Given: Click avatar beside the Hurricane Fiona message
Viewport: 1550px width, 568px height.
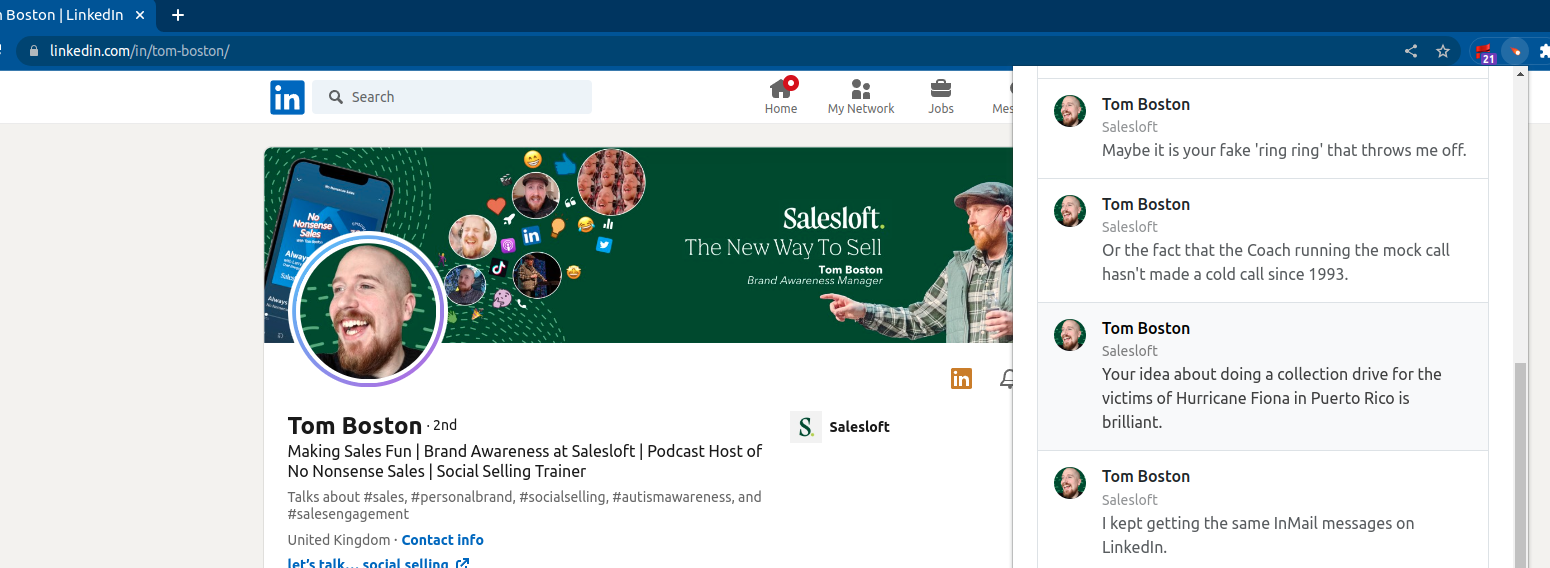Looking at the screenshot, I should pyautogui.click(x=1070, y=335).
